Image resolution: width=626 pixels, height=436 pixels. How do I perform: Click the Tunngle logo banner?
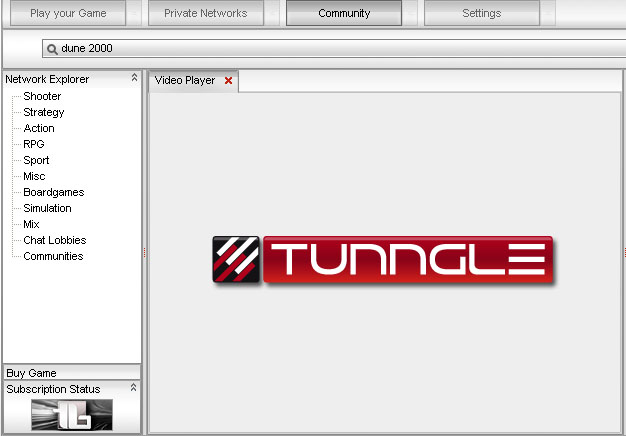coord(383,260)
